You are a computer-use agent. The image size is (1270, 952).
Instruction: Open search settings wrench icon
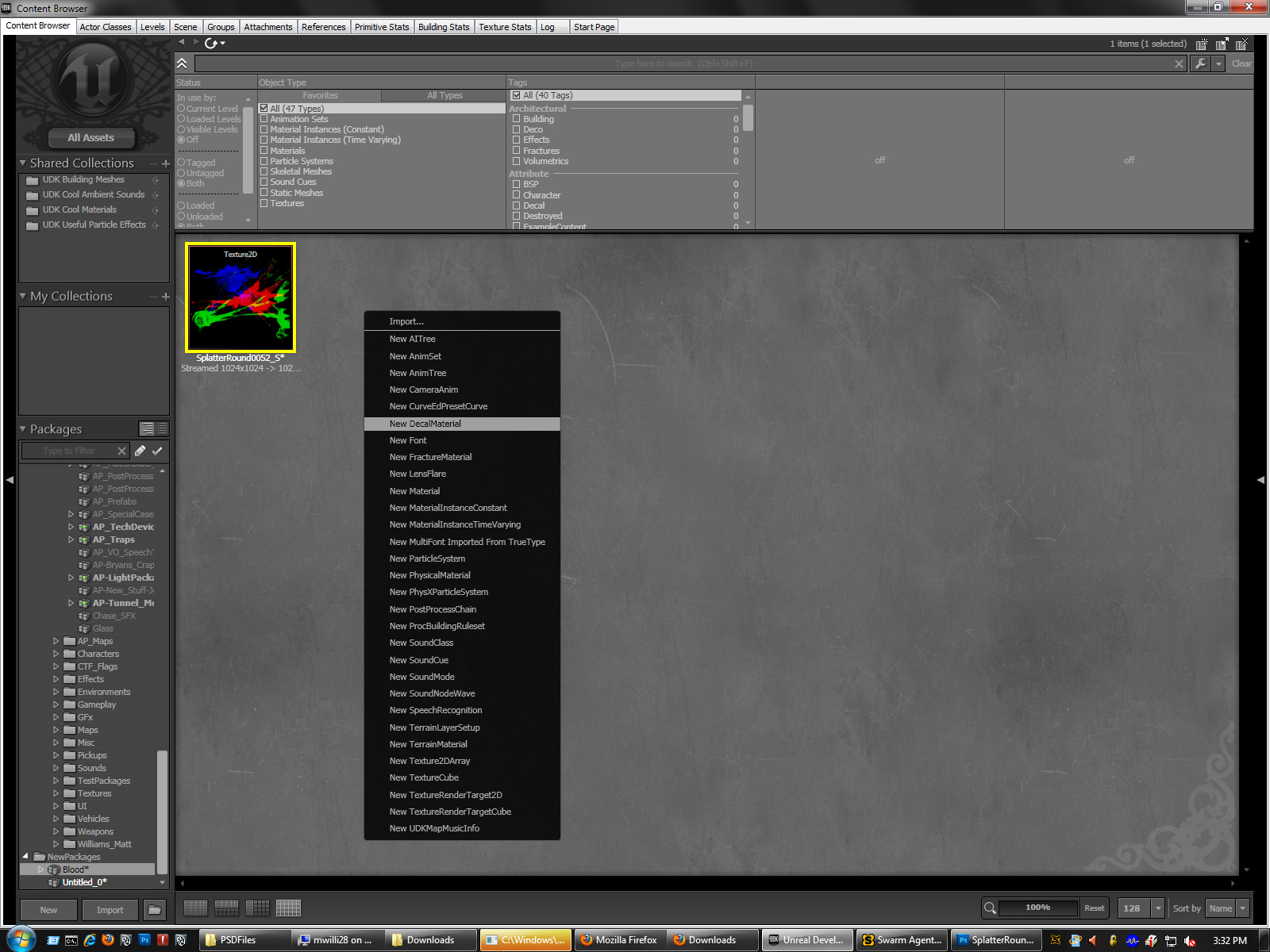1200,63
